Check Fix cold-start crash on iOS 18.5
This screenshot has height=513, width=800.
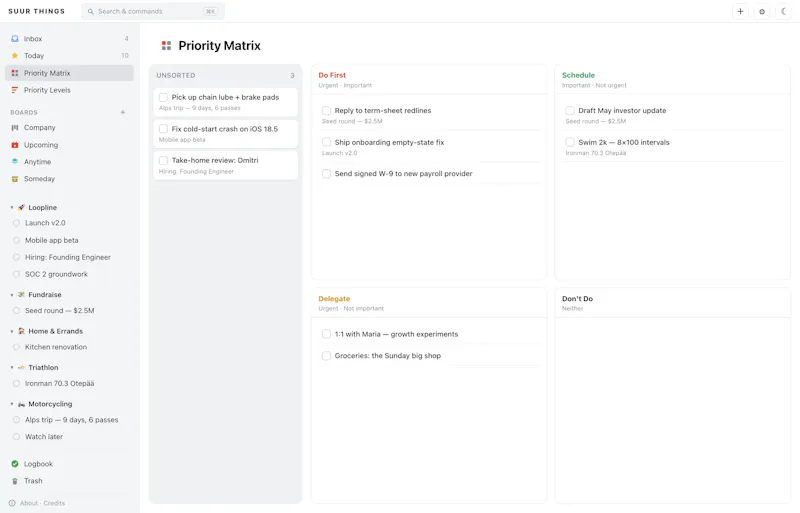(163, 129)
